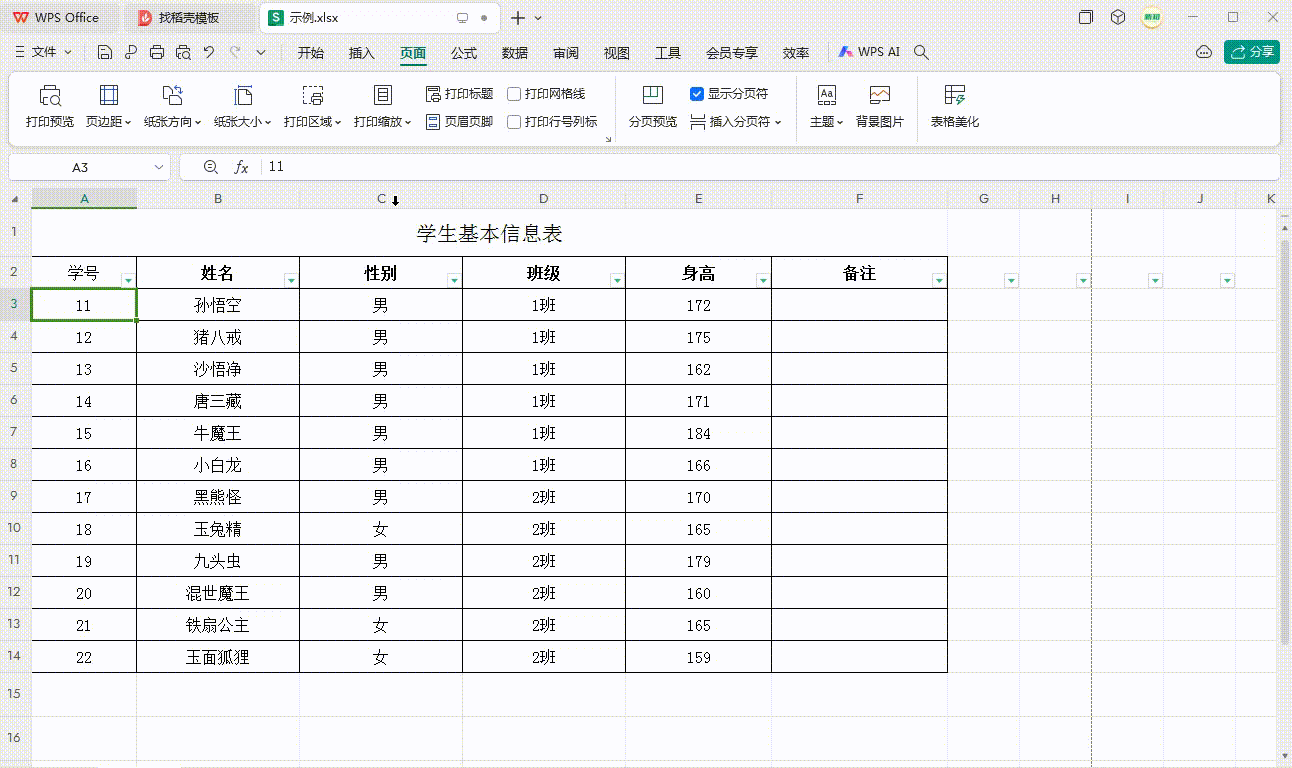Switch to the 审阅 (Review) tab

566,53
